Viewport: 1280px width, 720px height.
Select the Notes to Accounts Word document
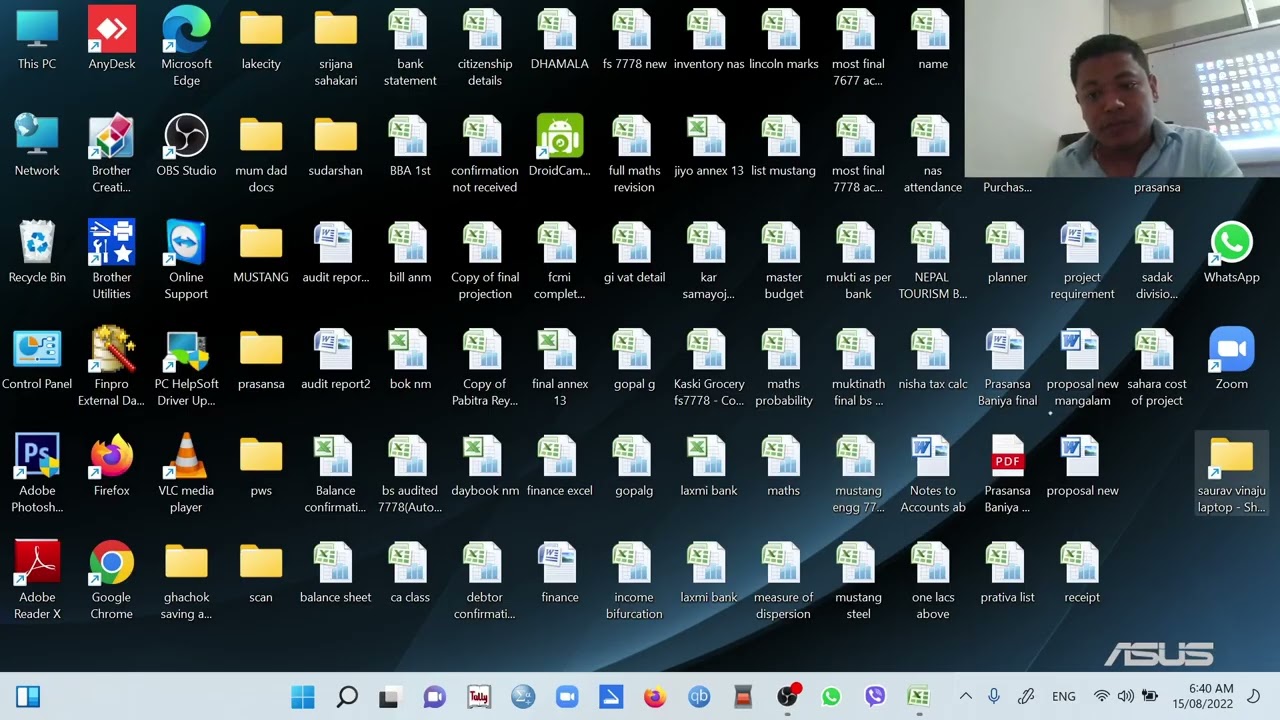[933, 475]
